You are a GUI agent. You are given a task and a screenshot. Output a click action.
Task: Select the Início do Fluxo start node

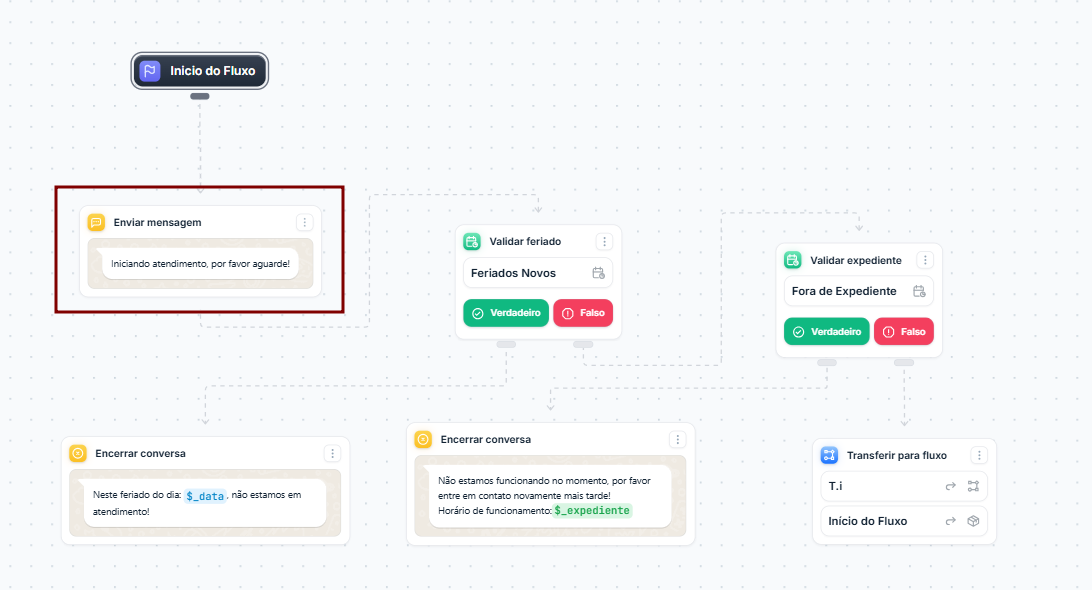pos(200,71)
